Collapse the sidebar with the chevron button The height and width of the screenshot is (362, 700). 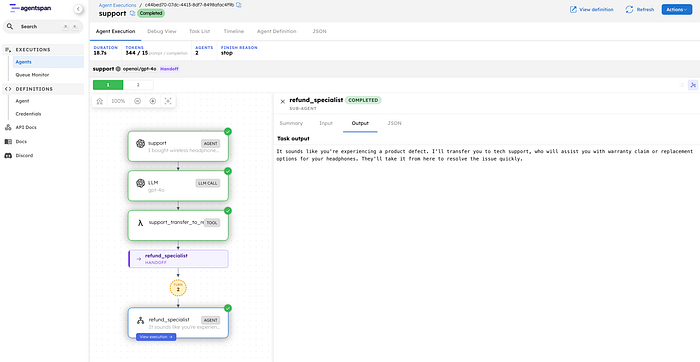(x=78, y=8)
